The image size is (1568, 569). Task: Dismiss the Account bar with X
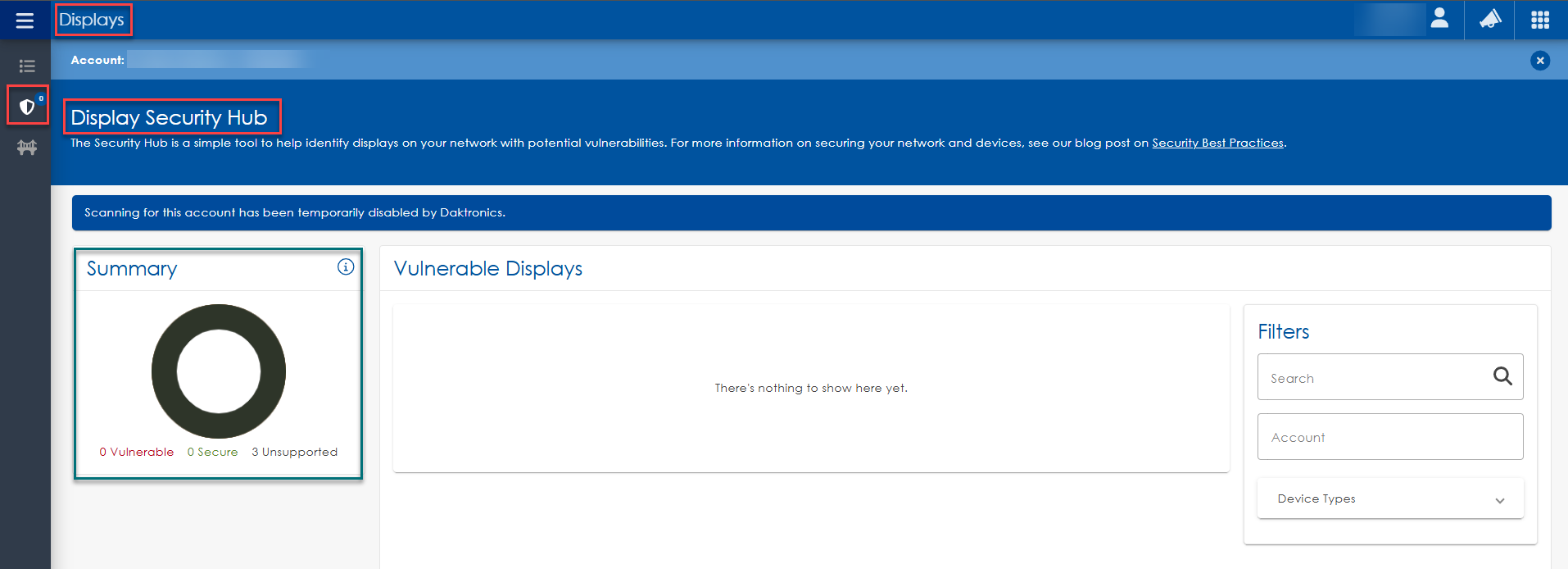pyautogui.click(x=1540, y=61)
